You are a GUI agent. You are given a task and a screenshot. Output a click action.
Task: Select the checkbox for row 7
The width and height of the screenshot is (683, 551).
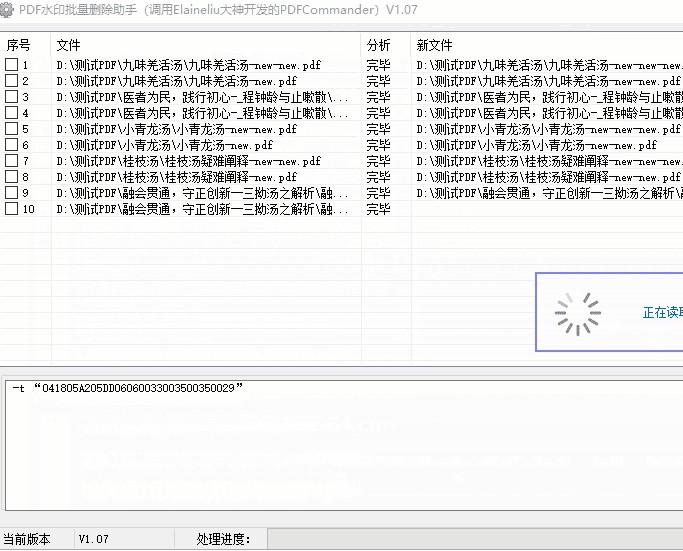12,161
